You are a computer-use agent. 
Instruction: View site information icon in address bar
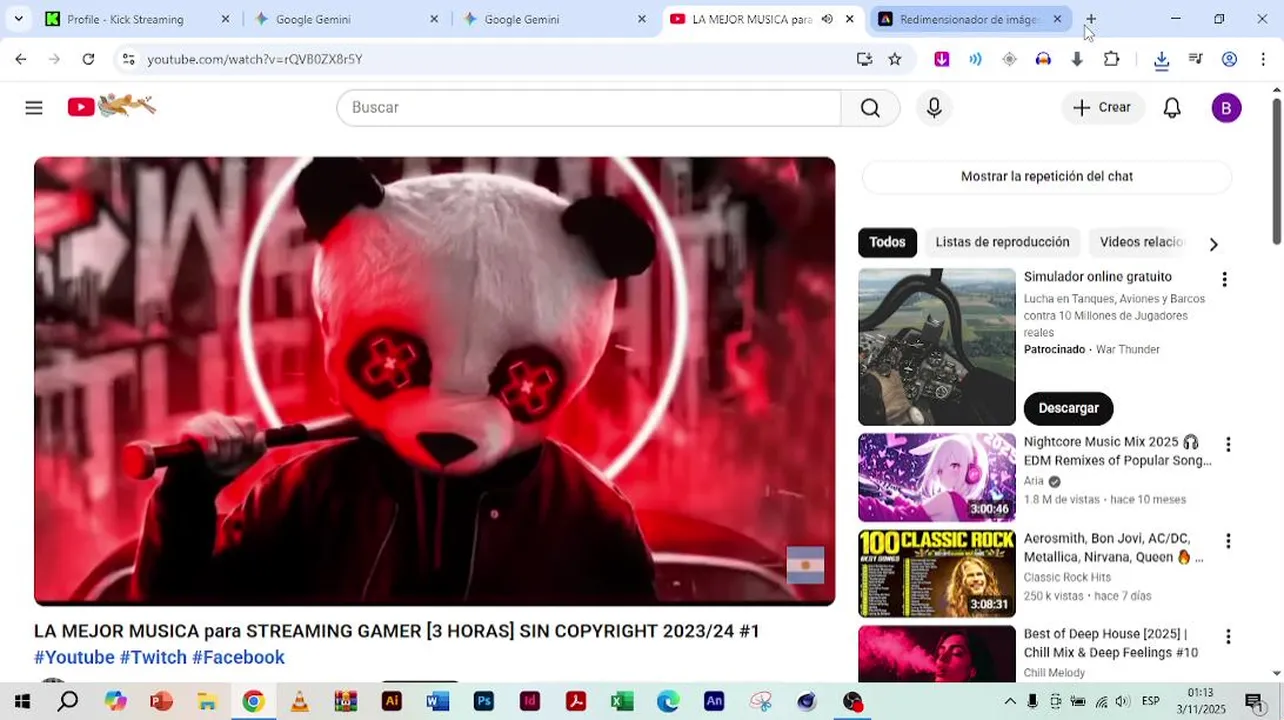pyautogui.click(x=128, y=59)
